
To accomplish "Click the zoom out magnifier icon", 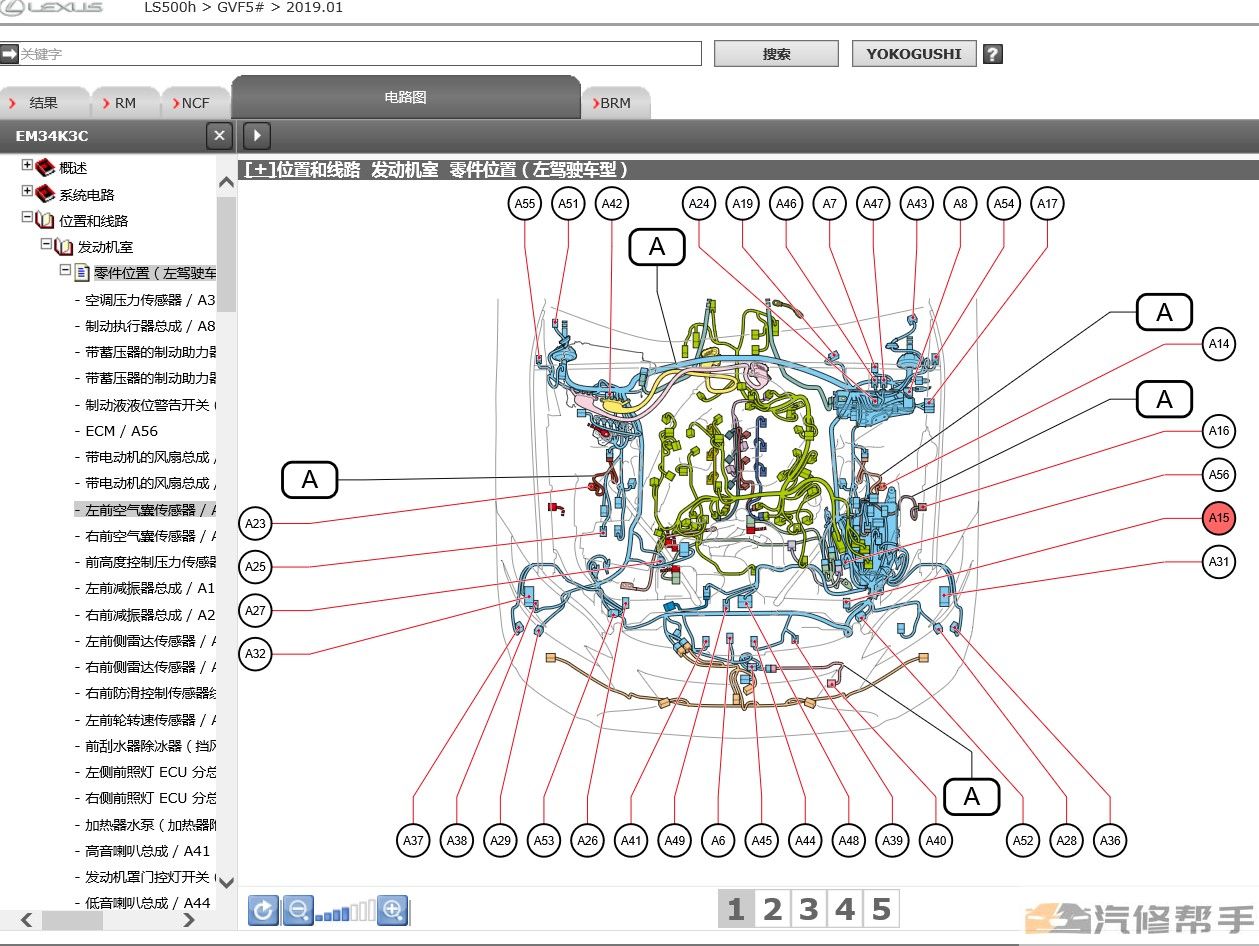I will coord(298,910).
